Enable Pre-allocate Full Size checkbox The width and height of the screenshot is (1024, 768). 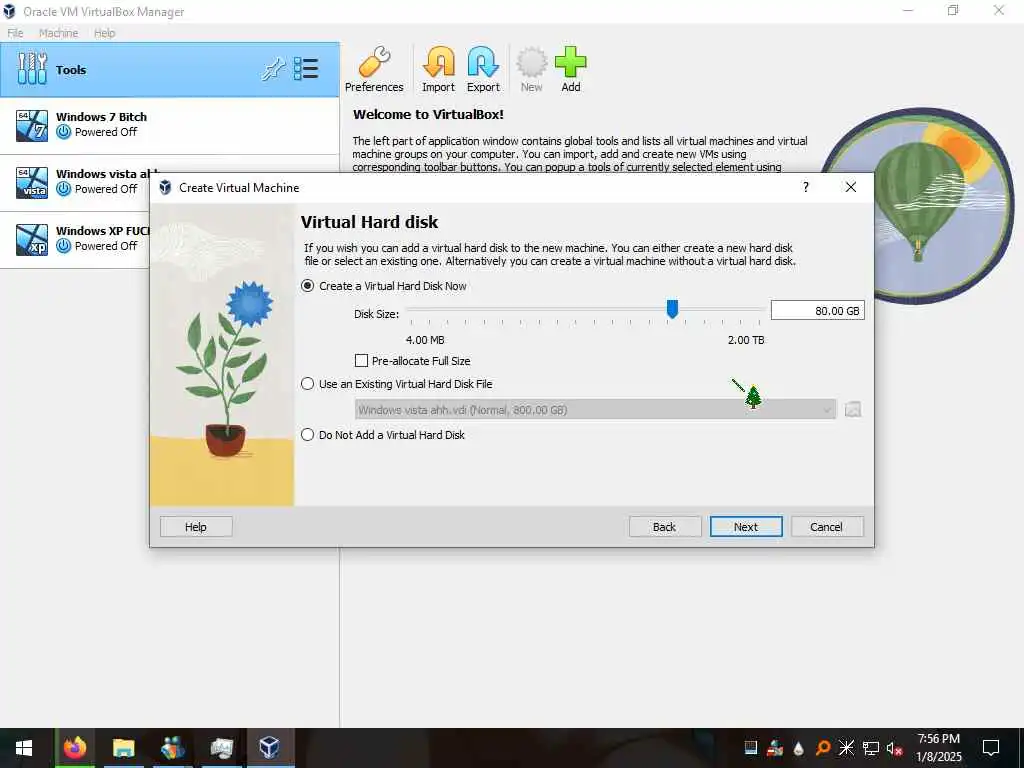[x=361, y=360]
